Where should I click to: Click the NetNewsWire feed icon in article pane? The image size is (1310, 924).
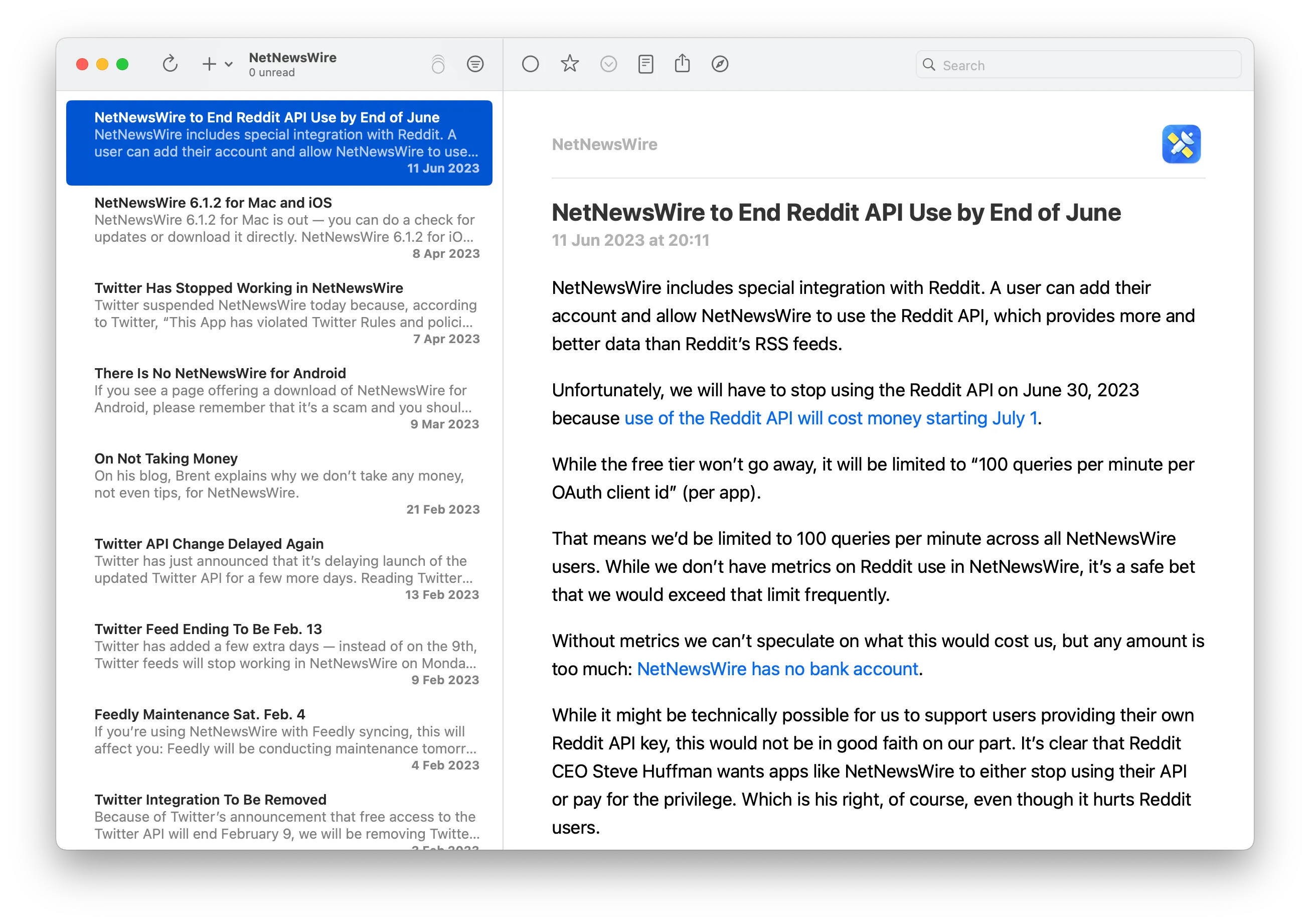pyautogui.click(x=1182, y=144)
